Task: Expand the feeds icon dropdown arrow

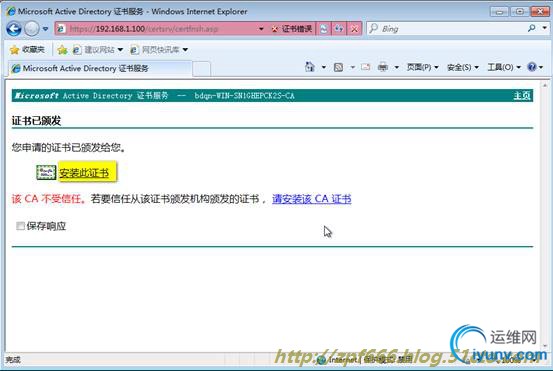Action: [x=352, y=67]
